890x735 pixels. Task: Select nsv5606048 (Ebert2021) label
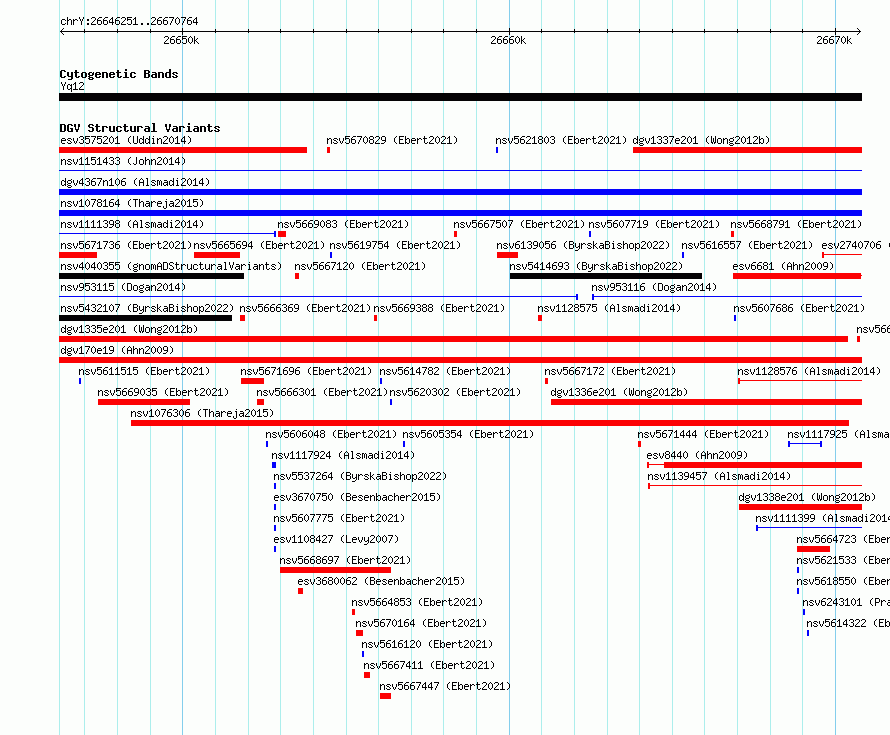[331, 434]
